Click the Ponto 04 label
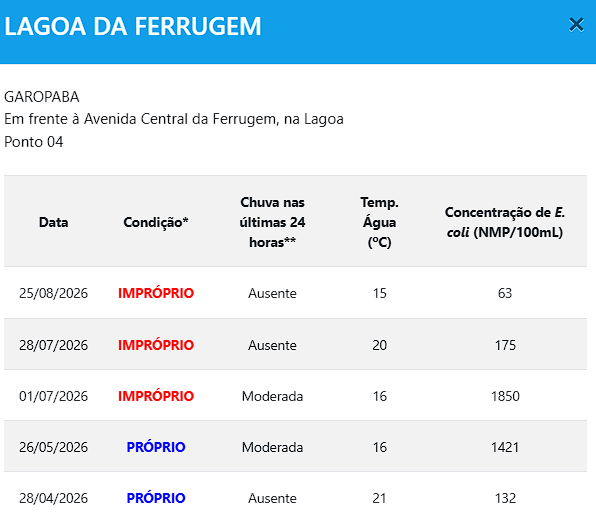596x526 pixels. coord(33,142)
